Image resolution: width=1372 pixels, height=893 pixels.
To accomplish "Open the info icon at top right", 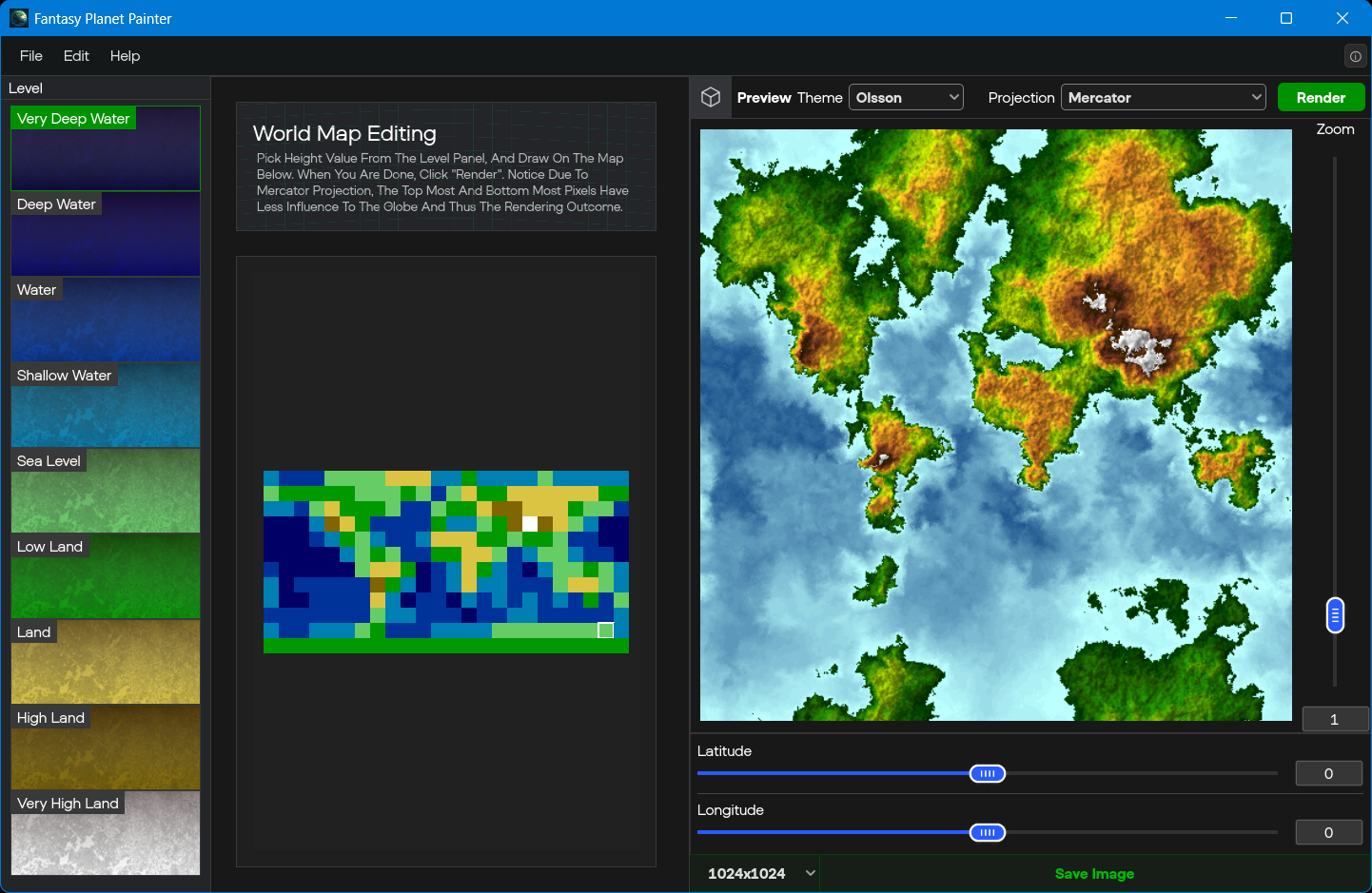I will 1355,56.
